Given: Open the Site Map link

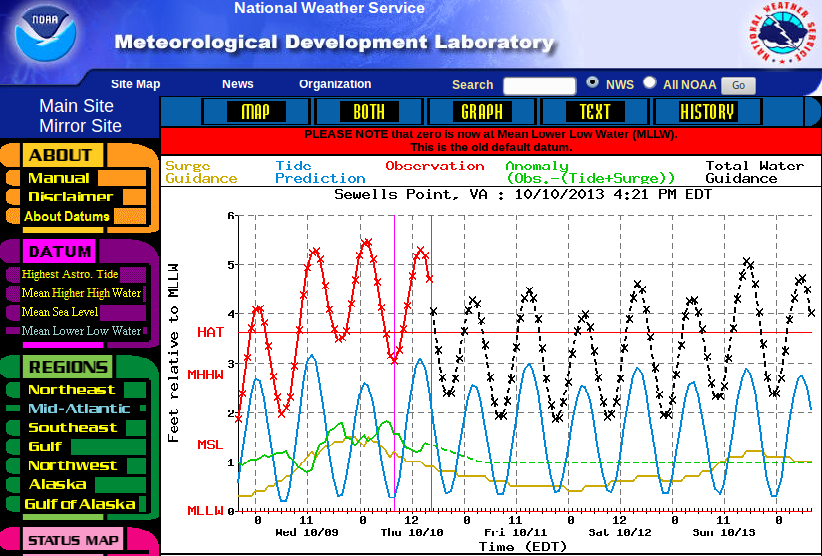Looking at the screenshot, I should 135,85.
